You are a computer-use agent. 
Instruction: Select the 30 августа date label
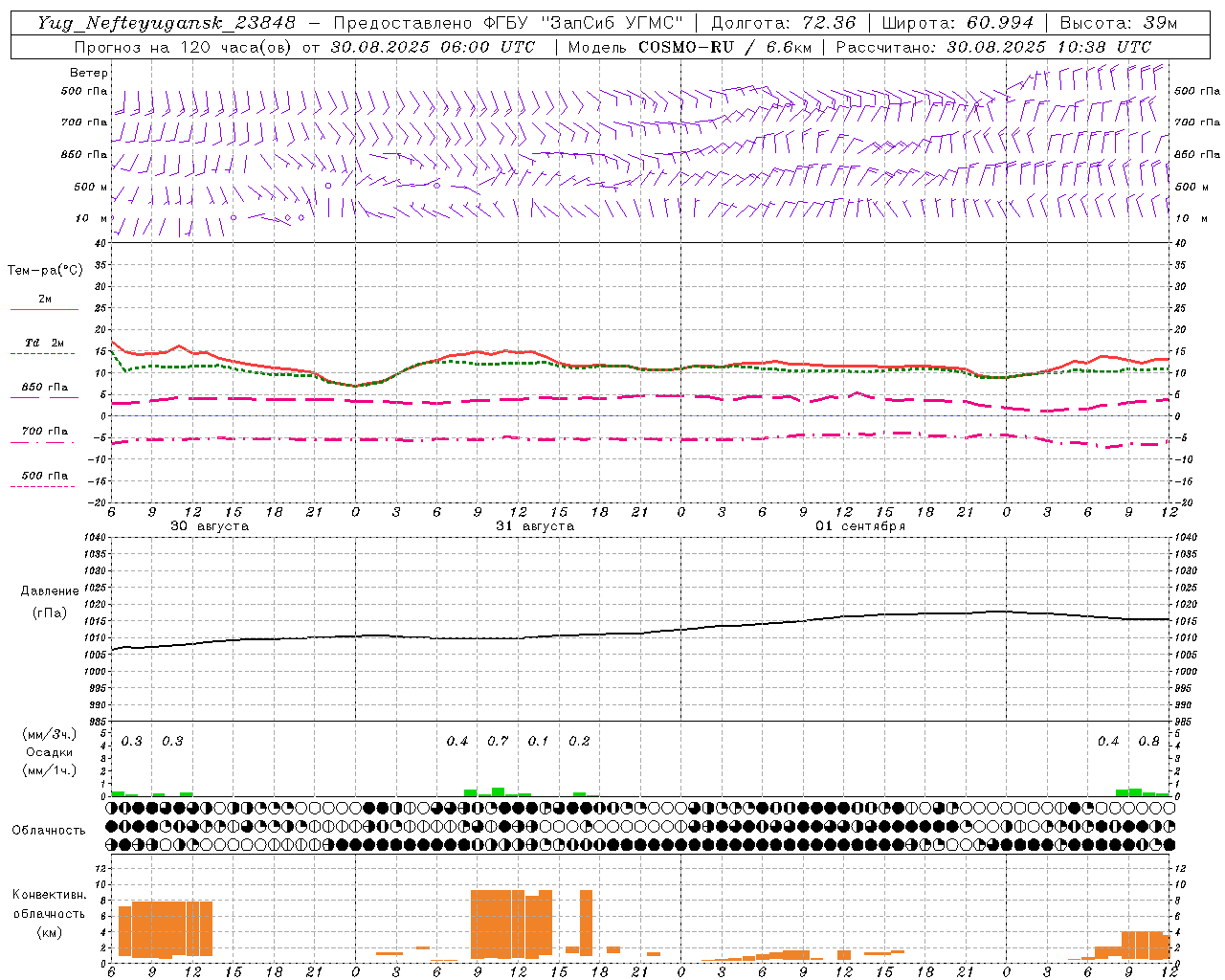pos(210,526)
